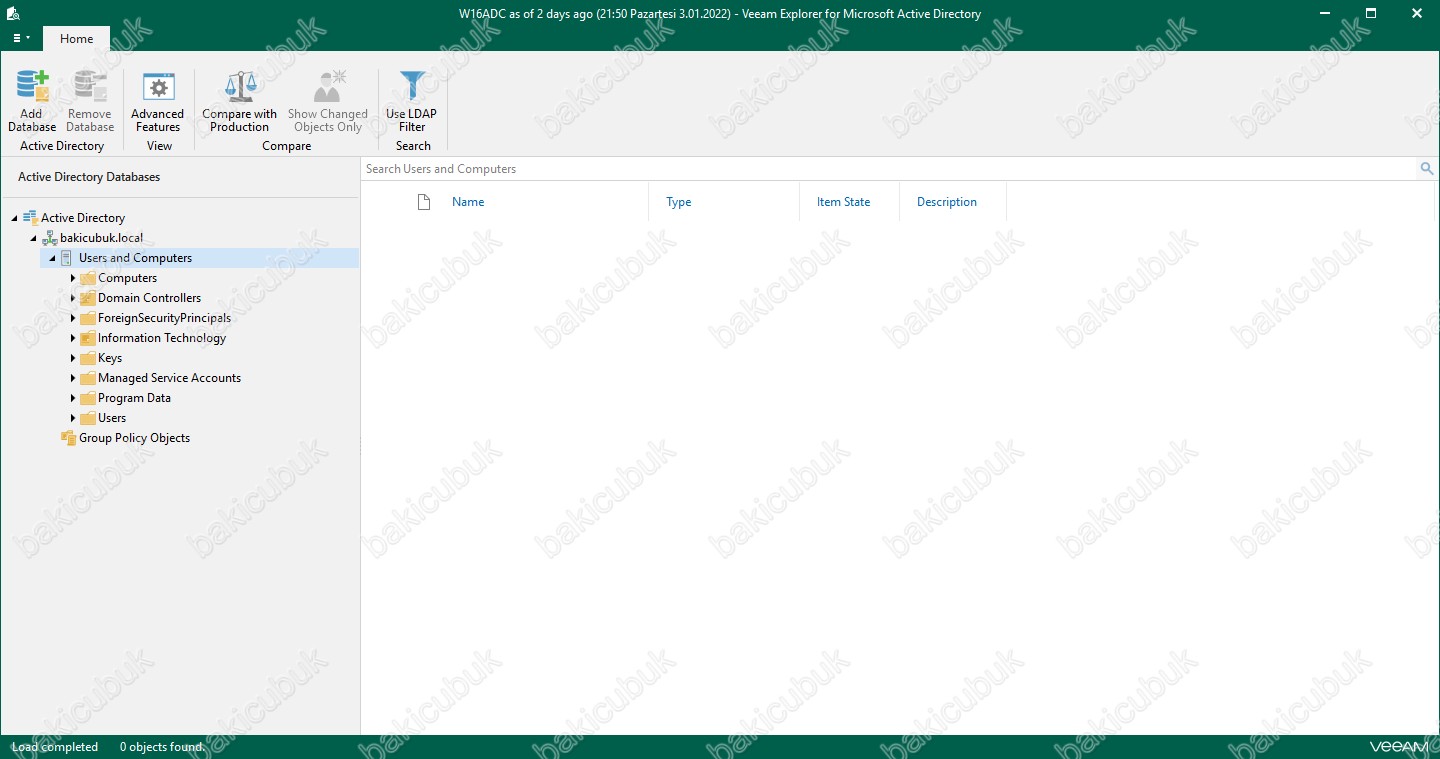Viewport: 1440px width, 759px height.
Task: Sort by the Name column header
Action: tap(468, 202)
